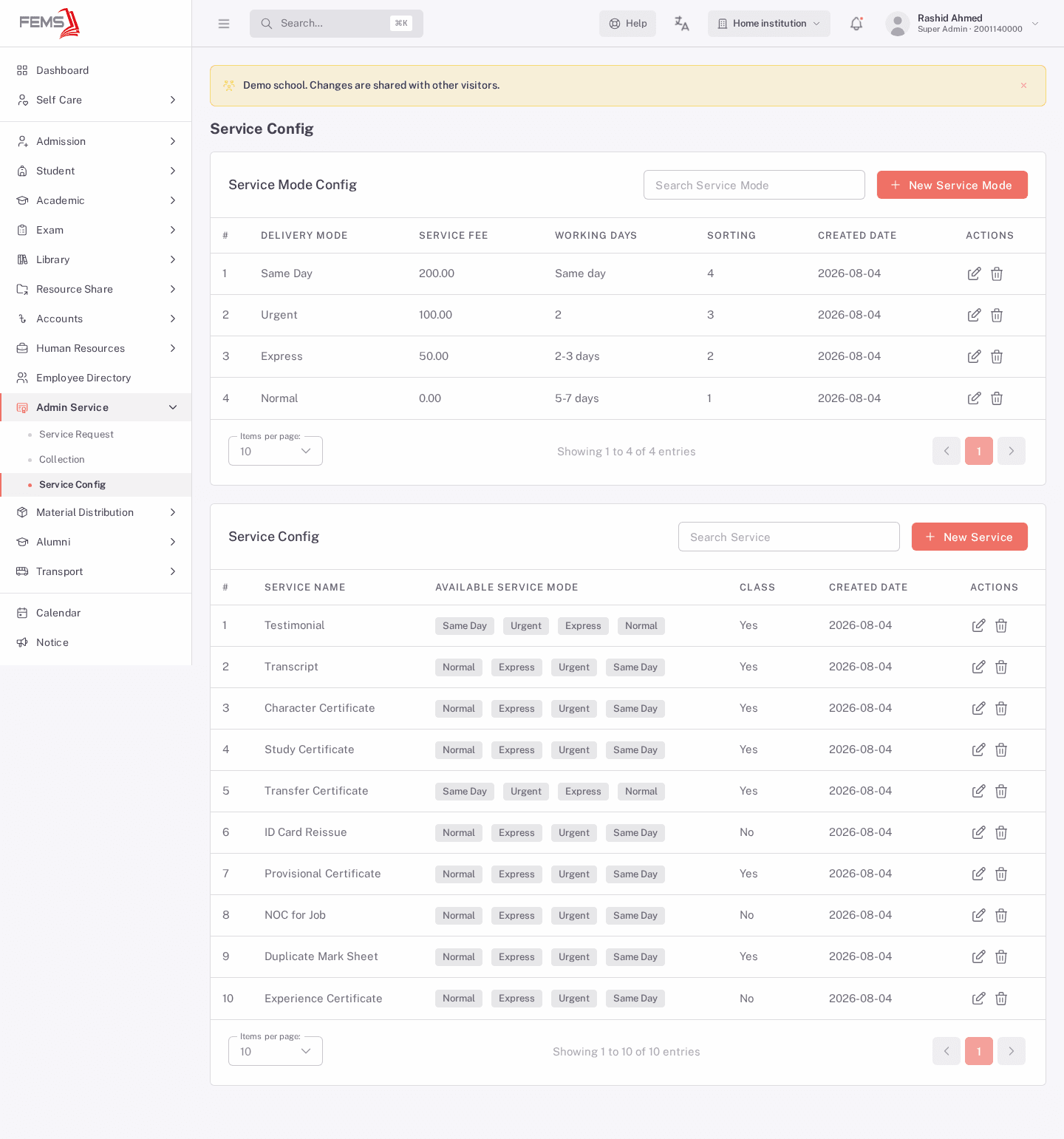Click the New Service Mode button

point(952,185)
